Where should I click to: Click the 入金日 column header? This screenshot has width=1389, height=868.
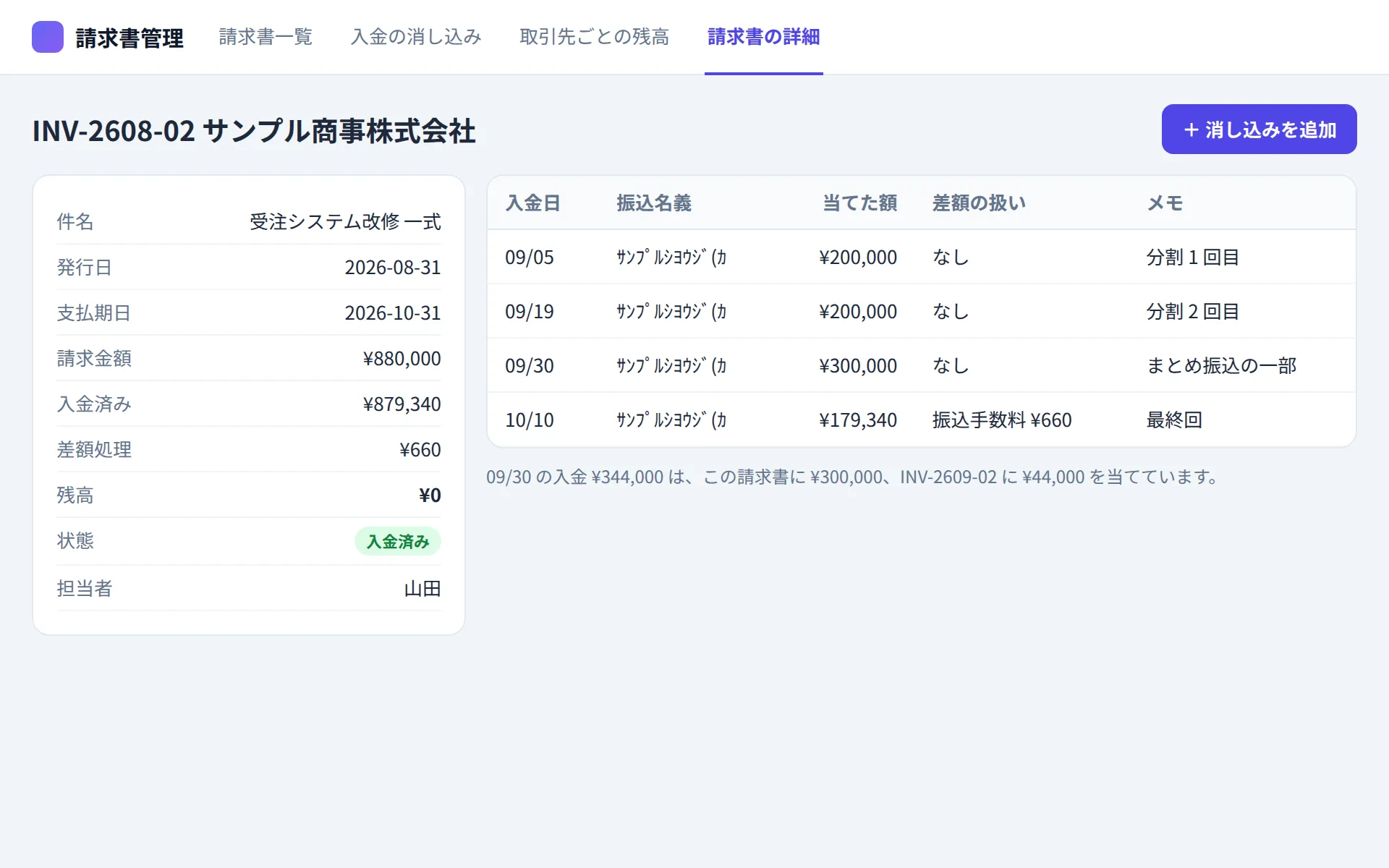coord(533,203)
